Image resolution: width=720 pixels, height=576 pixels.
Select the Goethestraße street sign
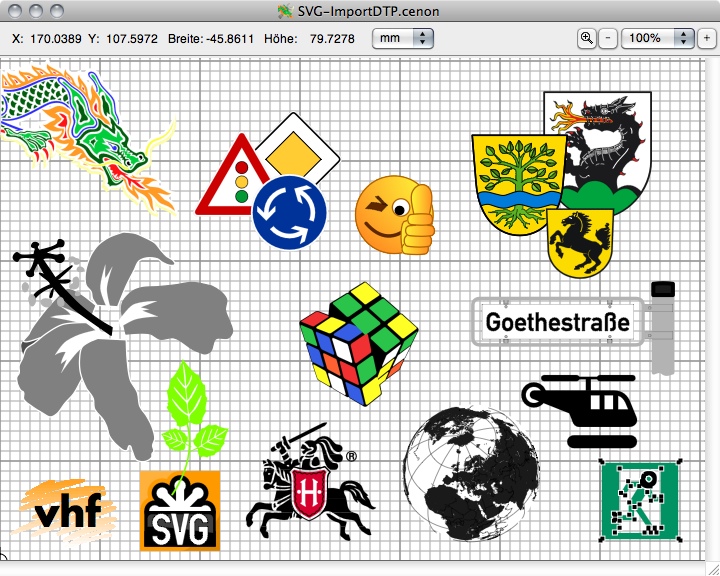(x=557, y=322)
